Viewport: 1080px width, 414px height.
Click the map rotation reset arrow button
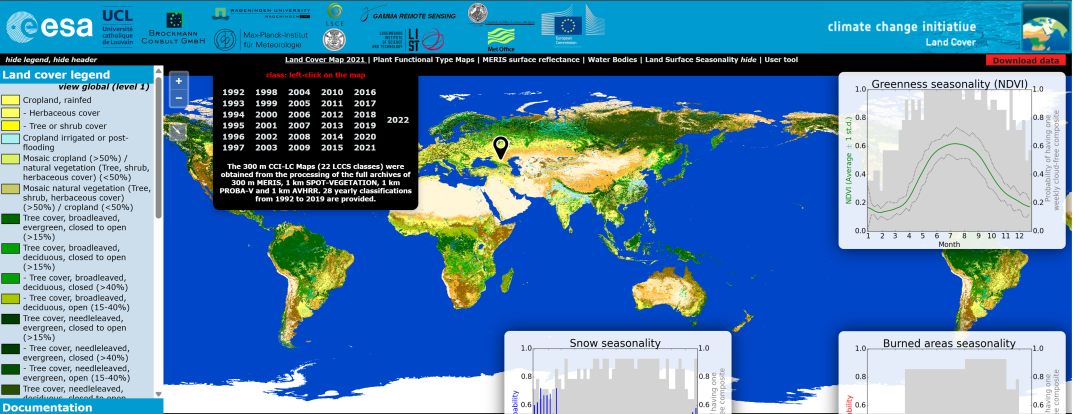[178, 131]
